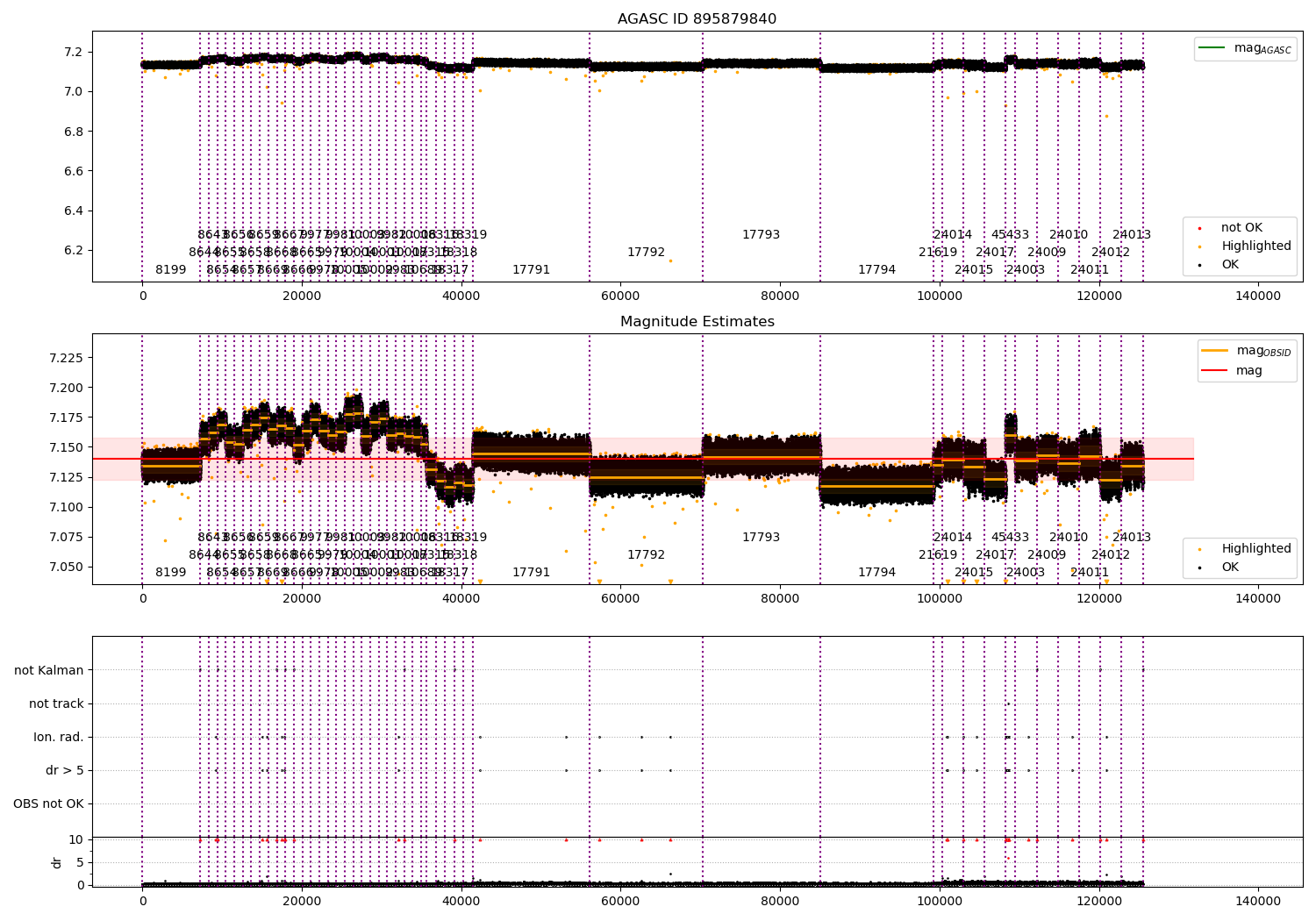This screenshot has width=1316, height=921.
Task: Click the 6.4 y-tick on the top plot
Action: click(75, 211)
